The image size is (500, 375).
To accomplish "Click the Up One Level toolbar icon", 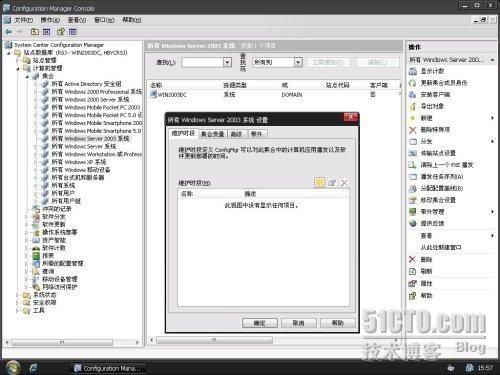I will click(35, 32).
